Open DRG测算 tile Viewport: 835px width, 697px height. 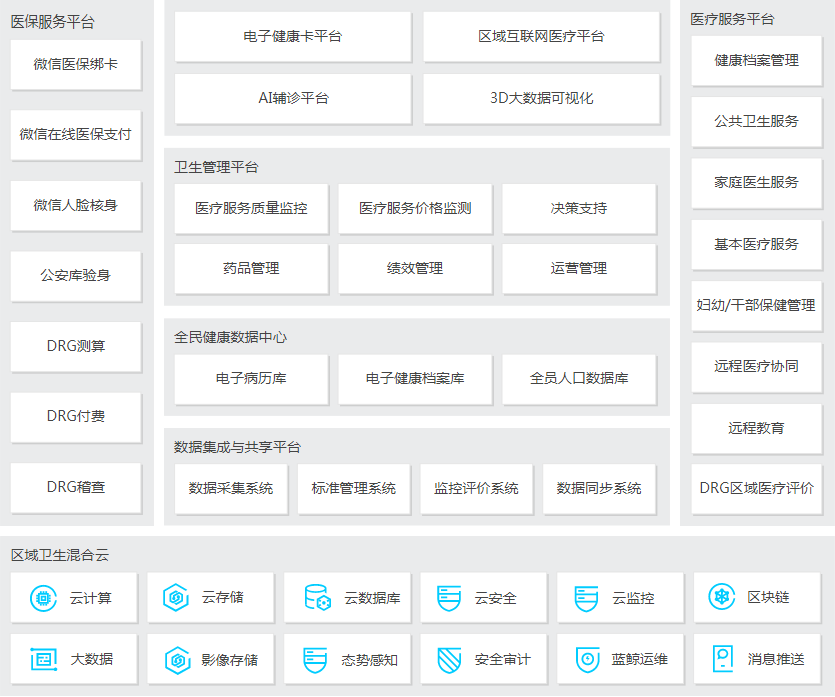coord(75,346)
